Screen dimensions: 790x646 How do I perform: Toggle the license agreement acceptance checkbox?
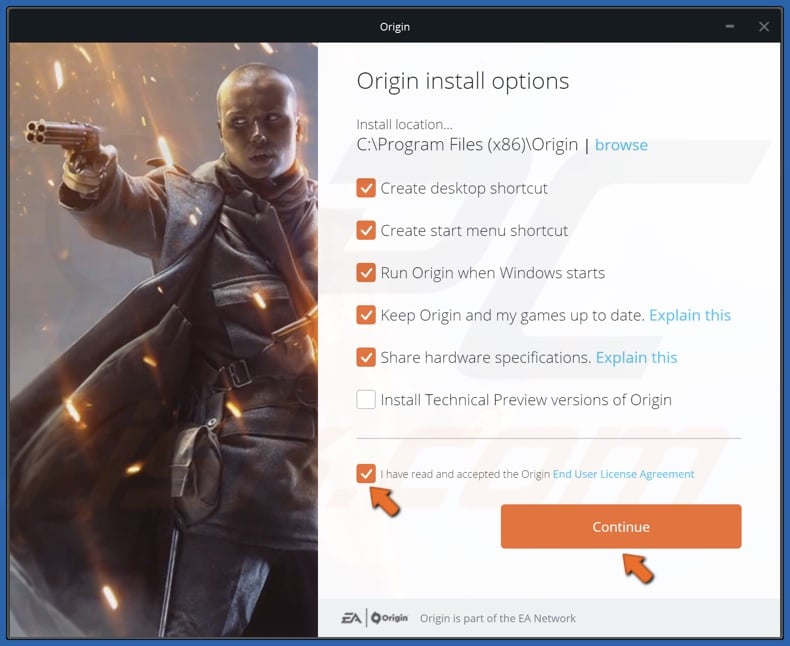366,474
